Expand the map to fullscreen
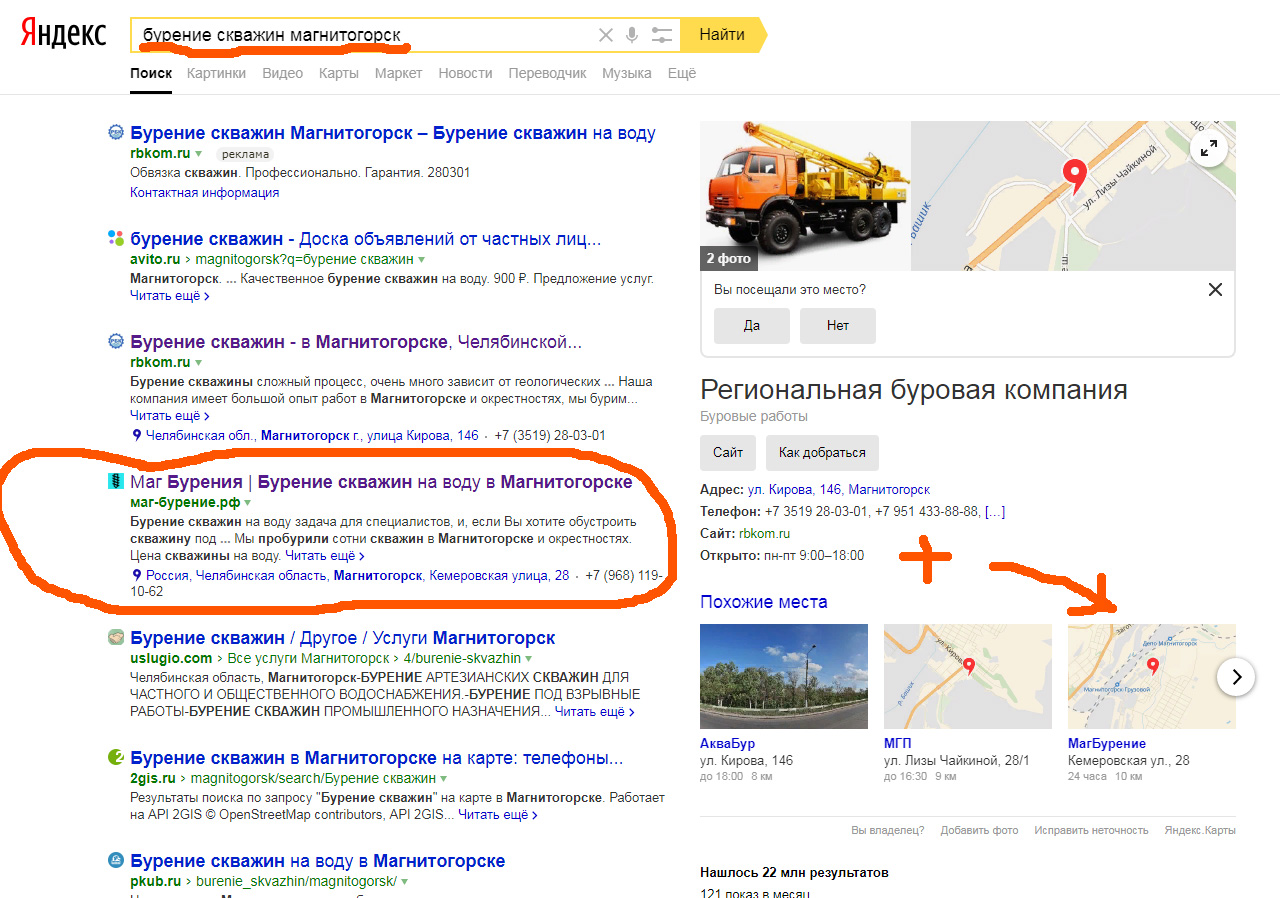 point(1209,148)
